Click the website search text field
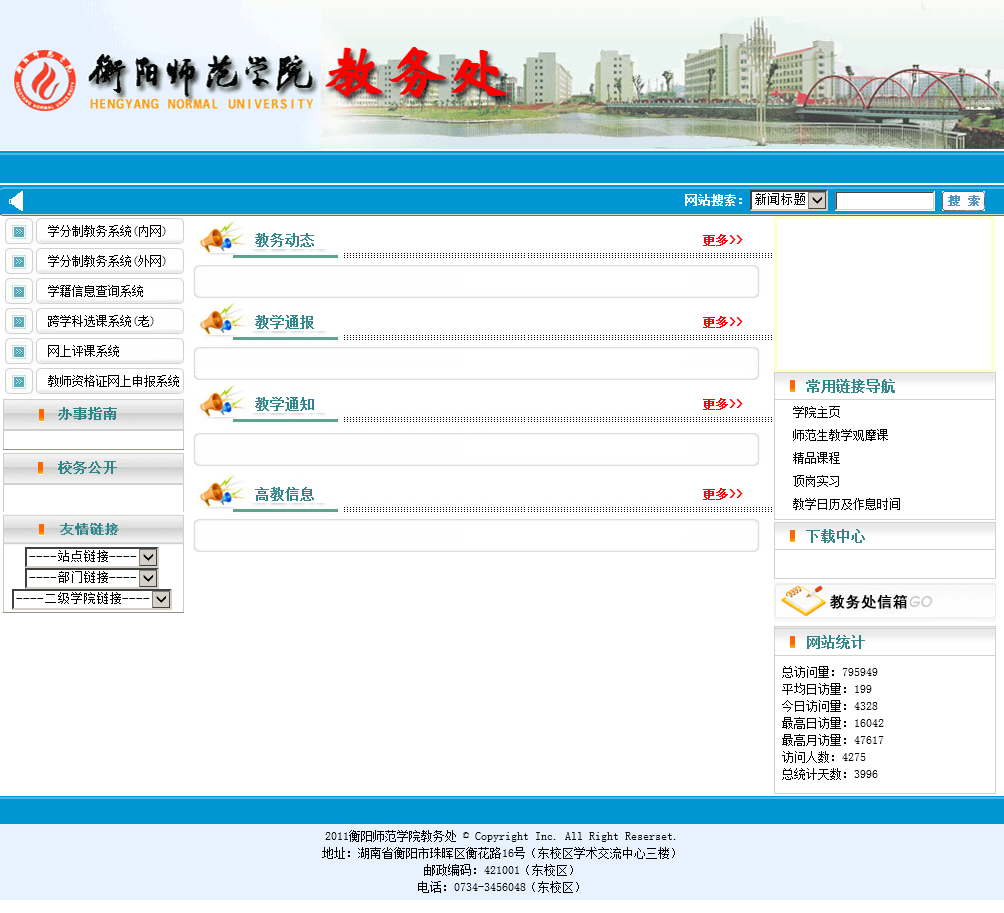 coord(885,201)
